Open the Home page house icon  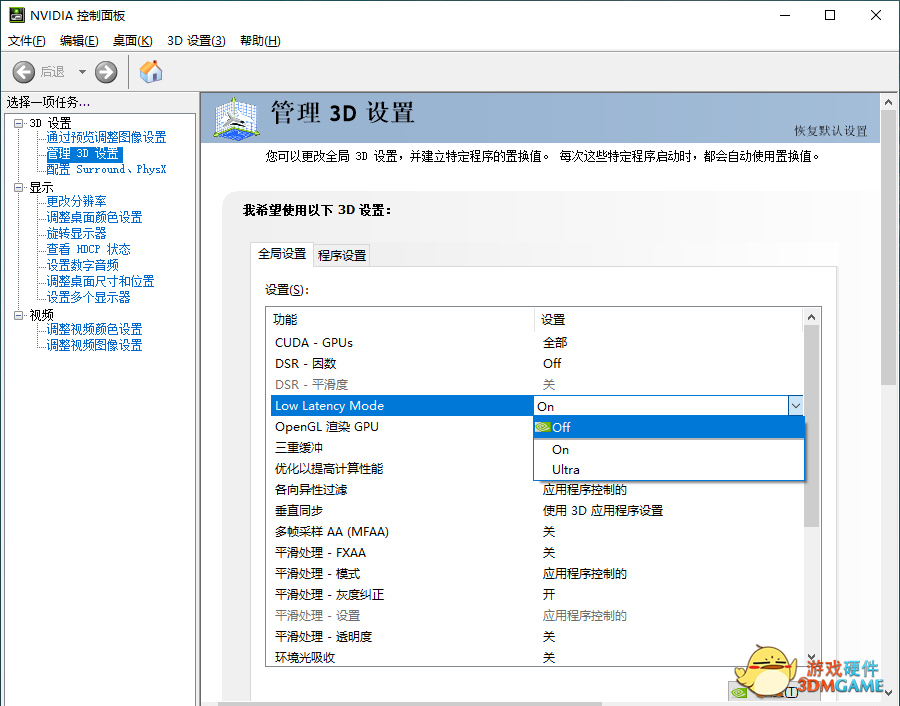pyautogui.click(x=151, y=72)
